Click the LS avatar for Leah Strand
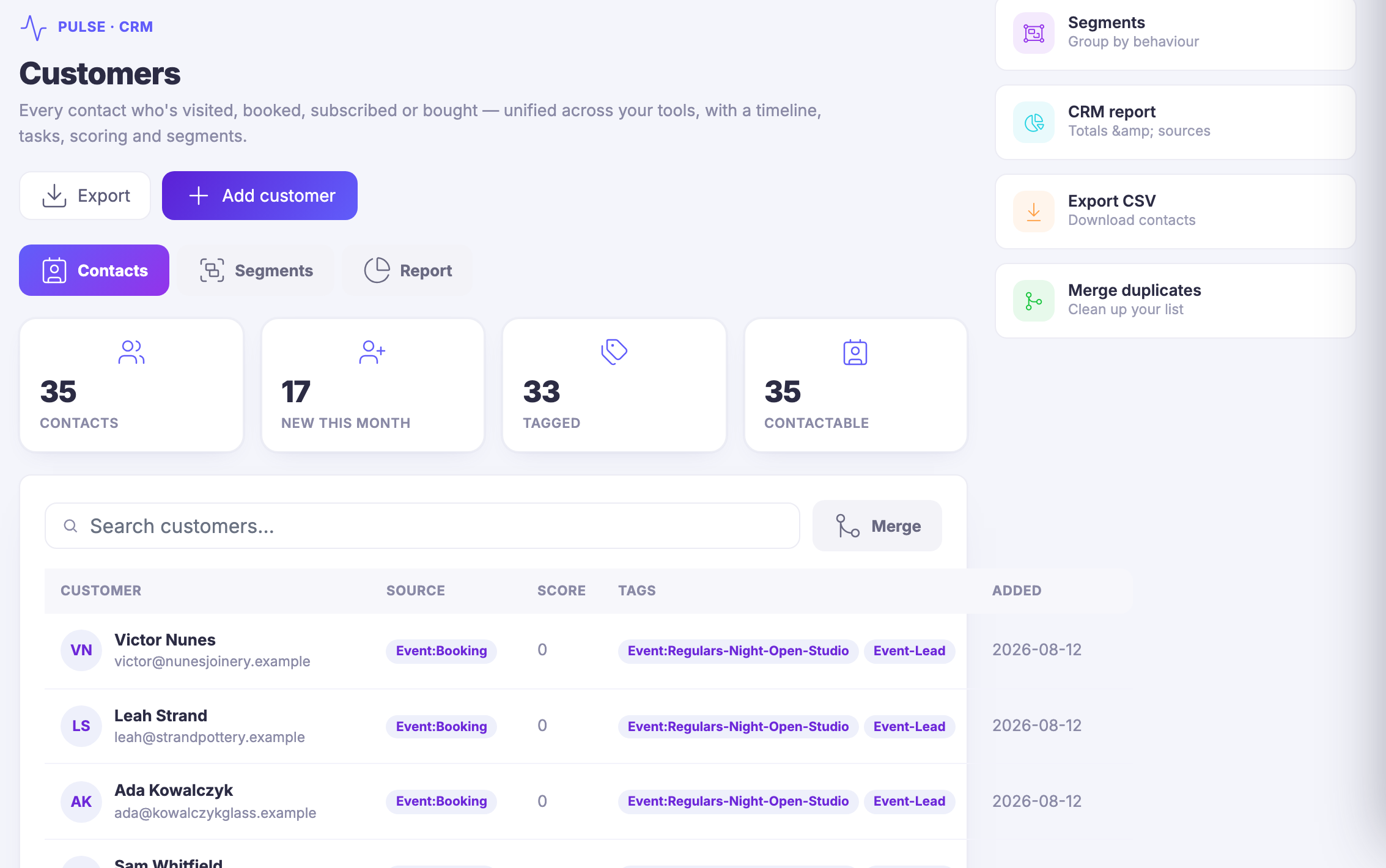Viewport: 1386px width, 868px height. pyautogui.click(x=81, y=726)
